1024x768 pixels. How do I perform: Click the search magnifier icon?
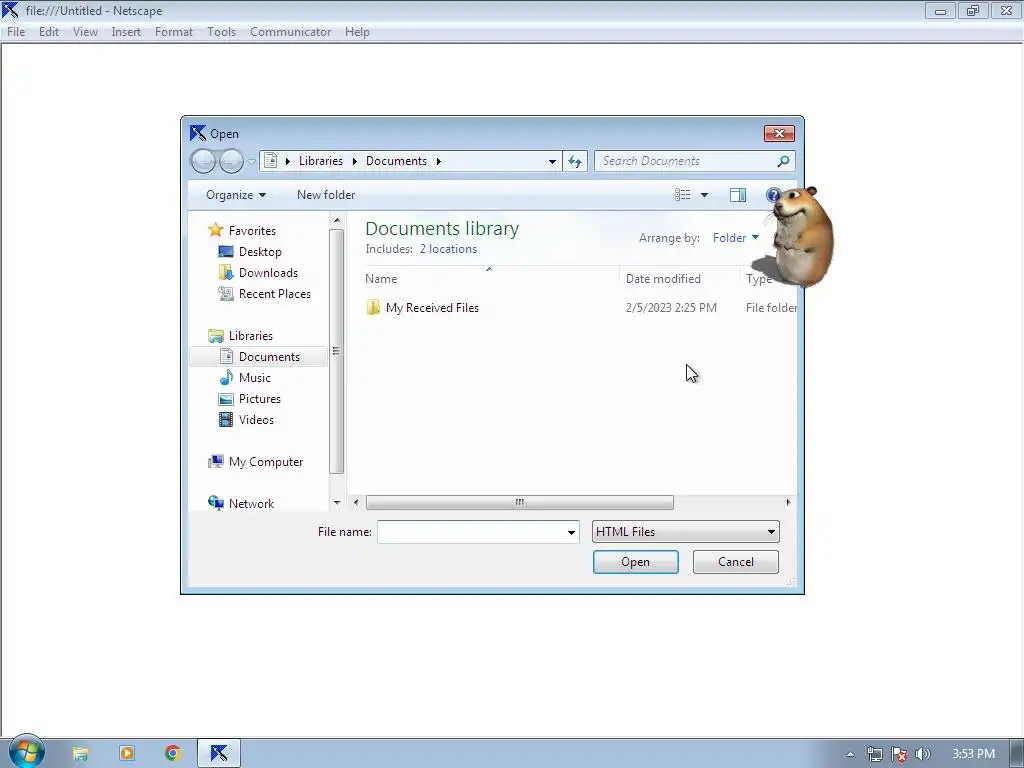click(x=784, y=161)
